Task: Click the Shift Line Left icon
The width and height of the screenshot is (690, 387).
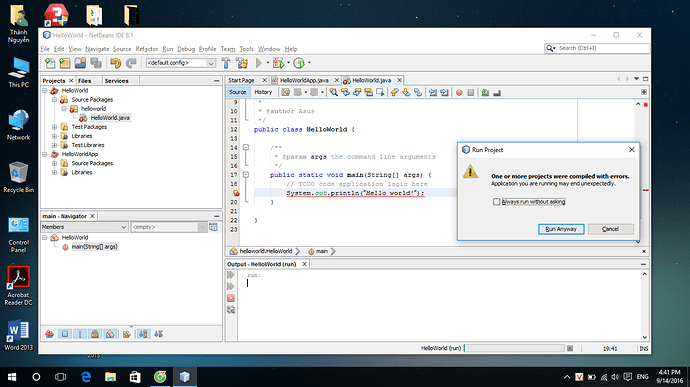Action: point(433,92)
